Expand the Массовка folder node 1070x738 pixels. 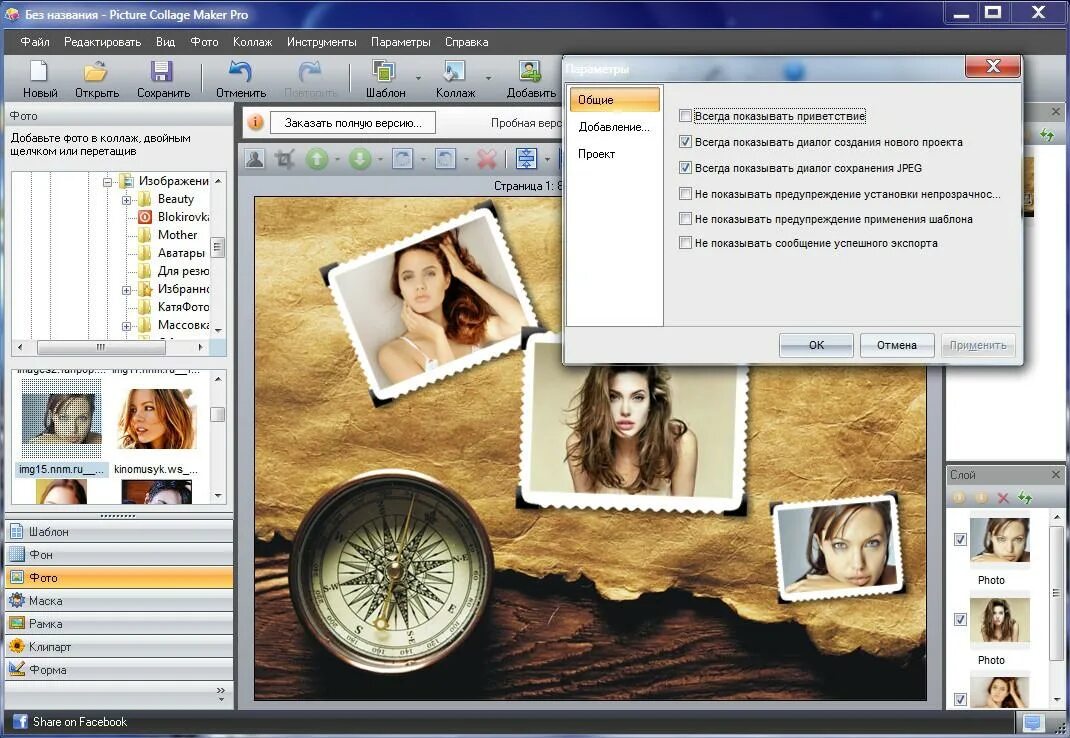(126, 326)
